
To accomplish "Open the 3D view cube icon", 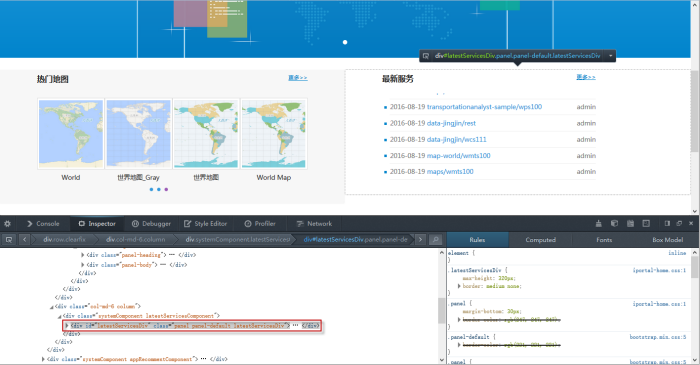I will click(x=614, y=224).
